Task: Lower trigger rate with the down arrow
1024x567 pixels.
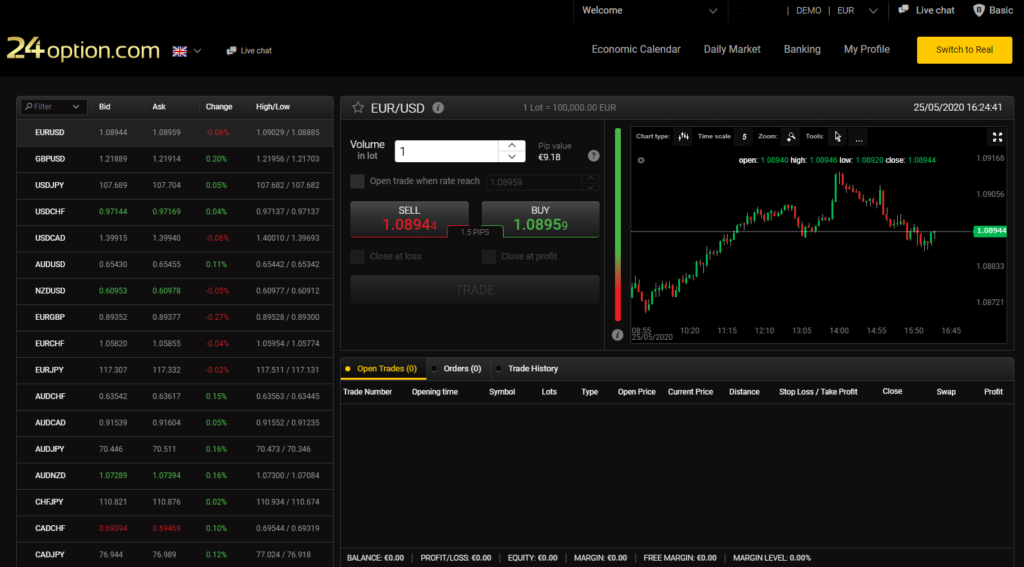Action: click(590, 187)
